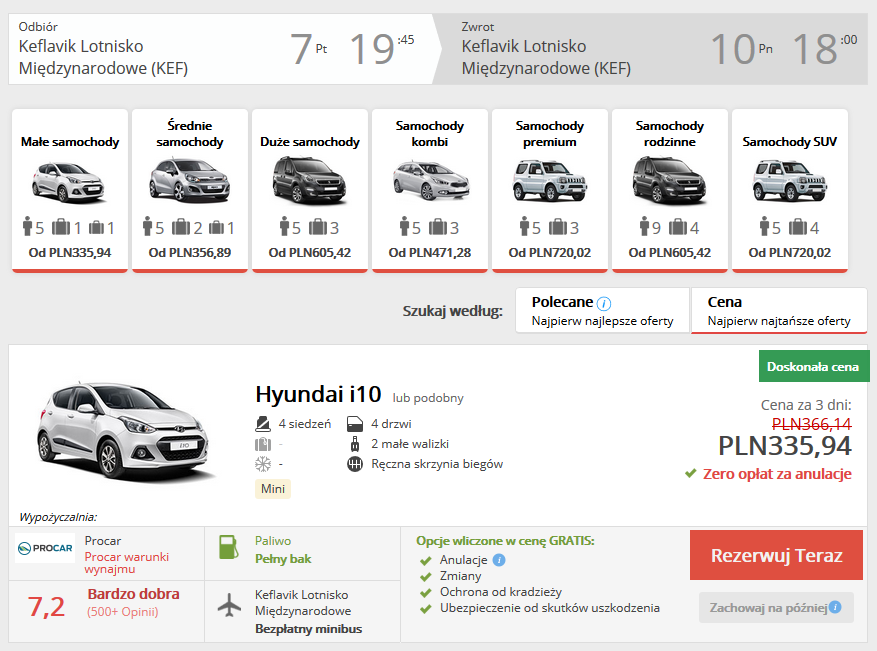Click the door icon beside 4 drzwi
Screen dimensions: 877x651
(x=355, y=424)
